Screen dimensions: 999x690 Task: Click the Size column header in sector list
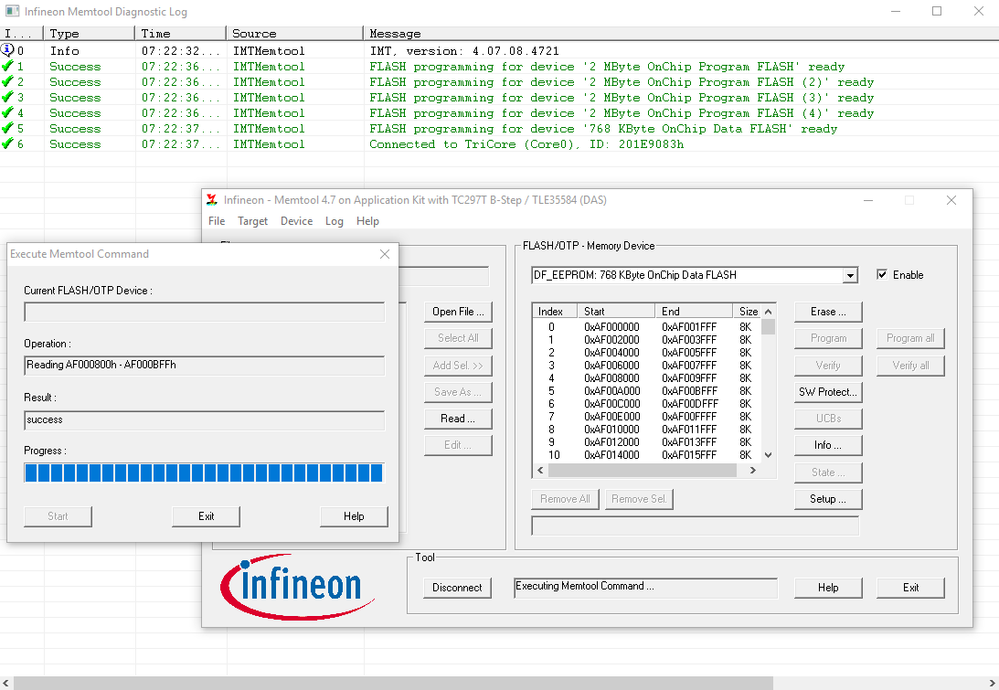tap(747, 312)
